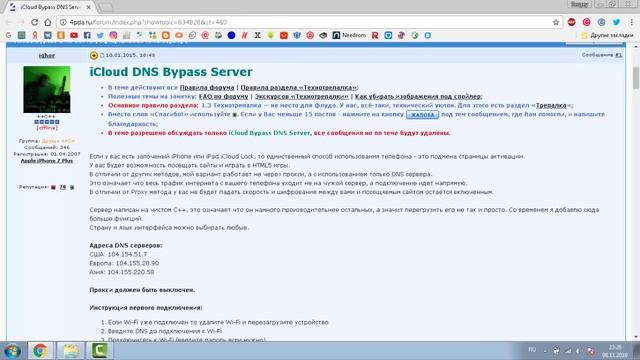Raise reputation with the green plus button
The image size is (640, 360).
[72, 187]
